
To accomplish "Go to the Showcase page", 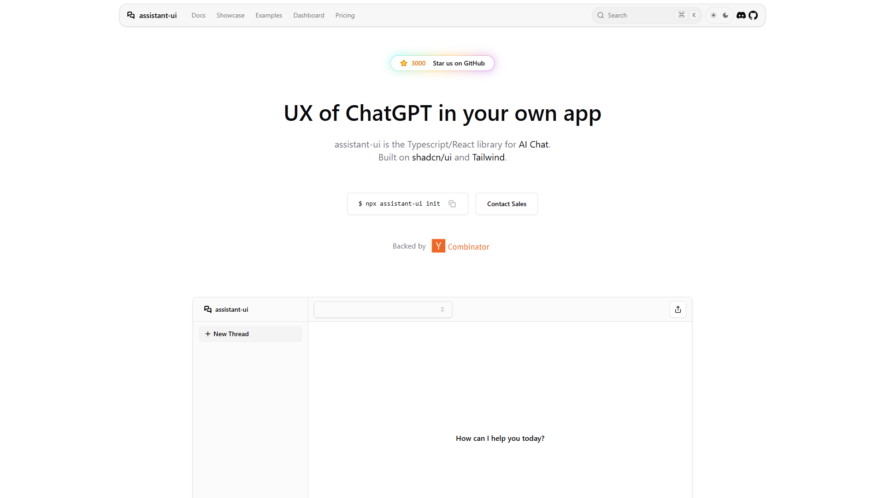I will (x=230, y=15).
